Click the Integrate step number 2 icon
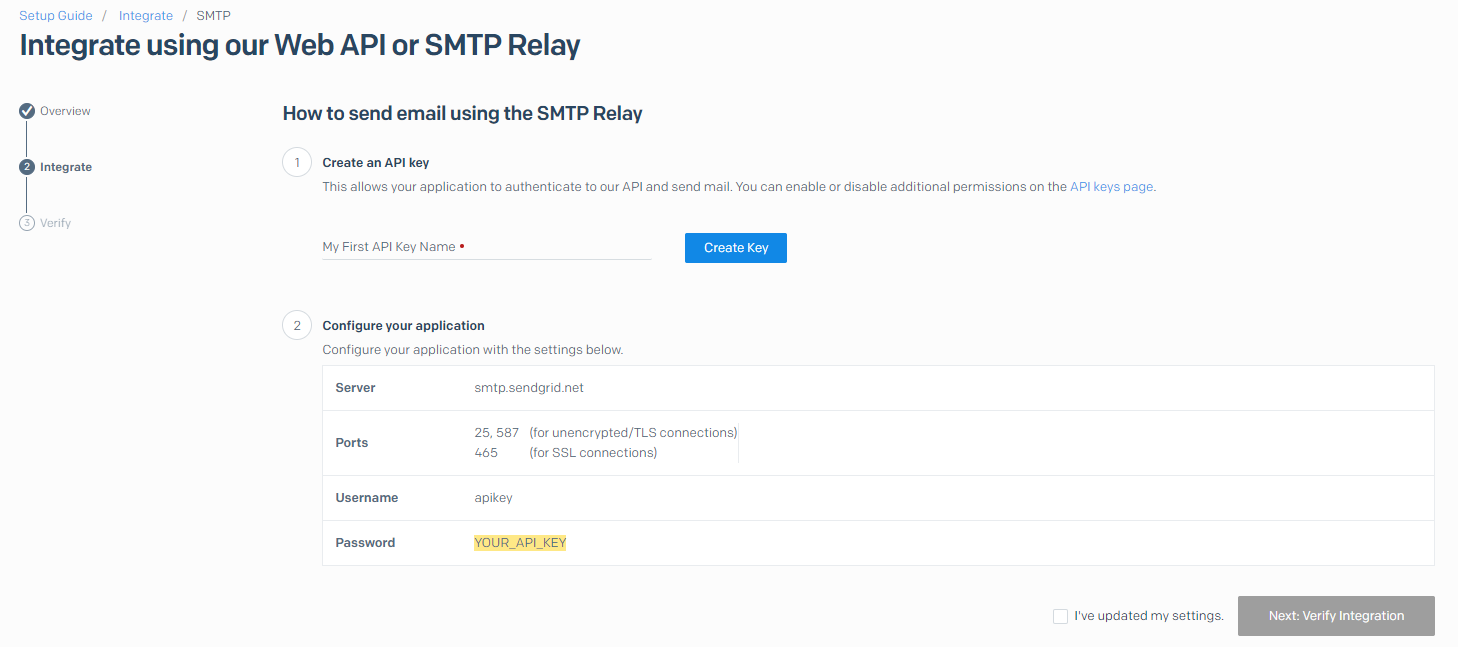 27,167
